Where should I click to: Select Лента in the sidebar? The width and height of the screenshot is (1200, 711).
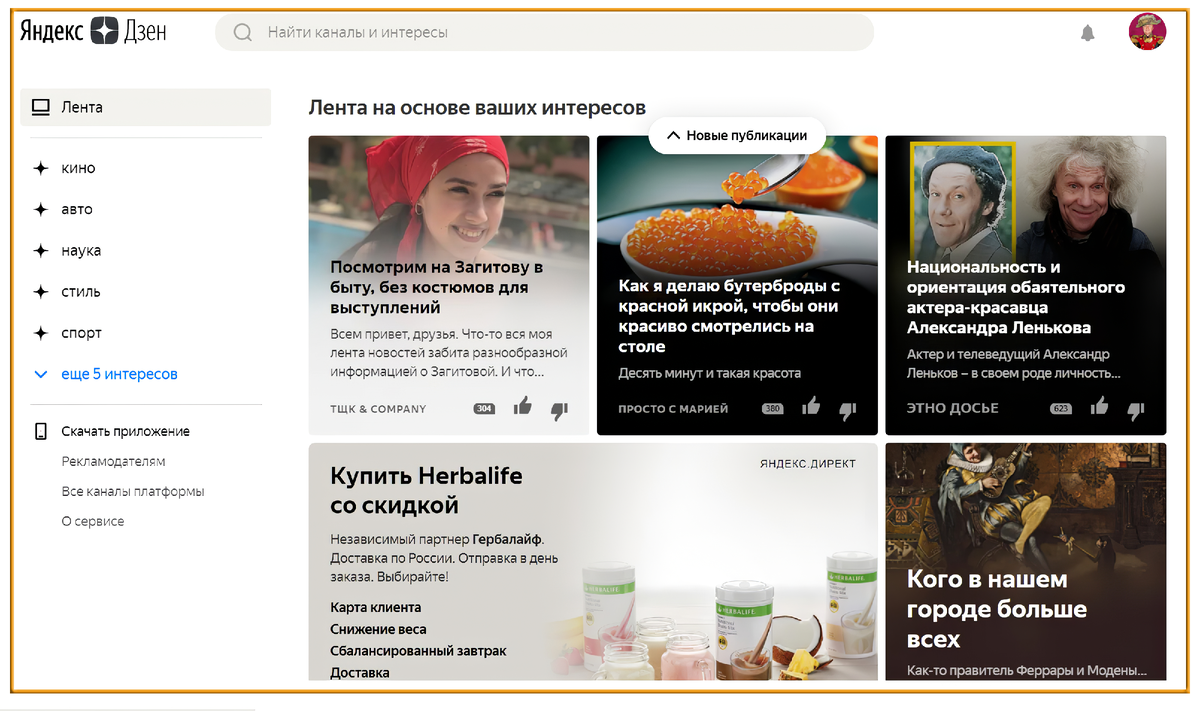[x=145, y=107]
